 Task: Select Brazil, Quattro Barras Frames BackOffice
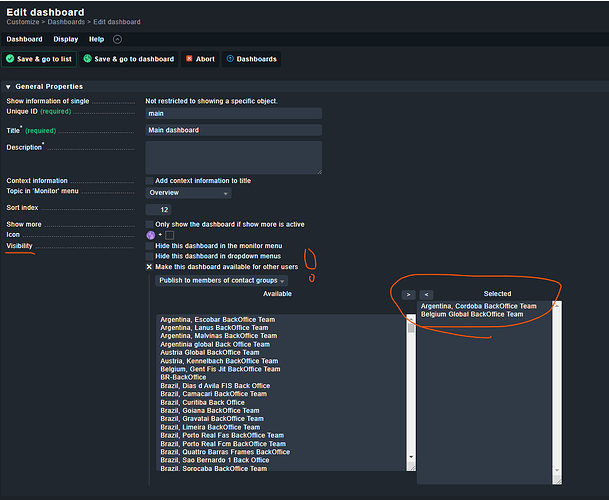pyautogui.click(x=225, y=452)
